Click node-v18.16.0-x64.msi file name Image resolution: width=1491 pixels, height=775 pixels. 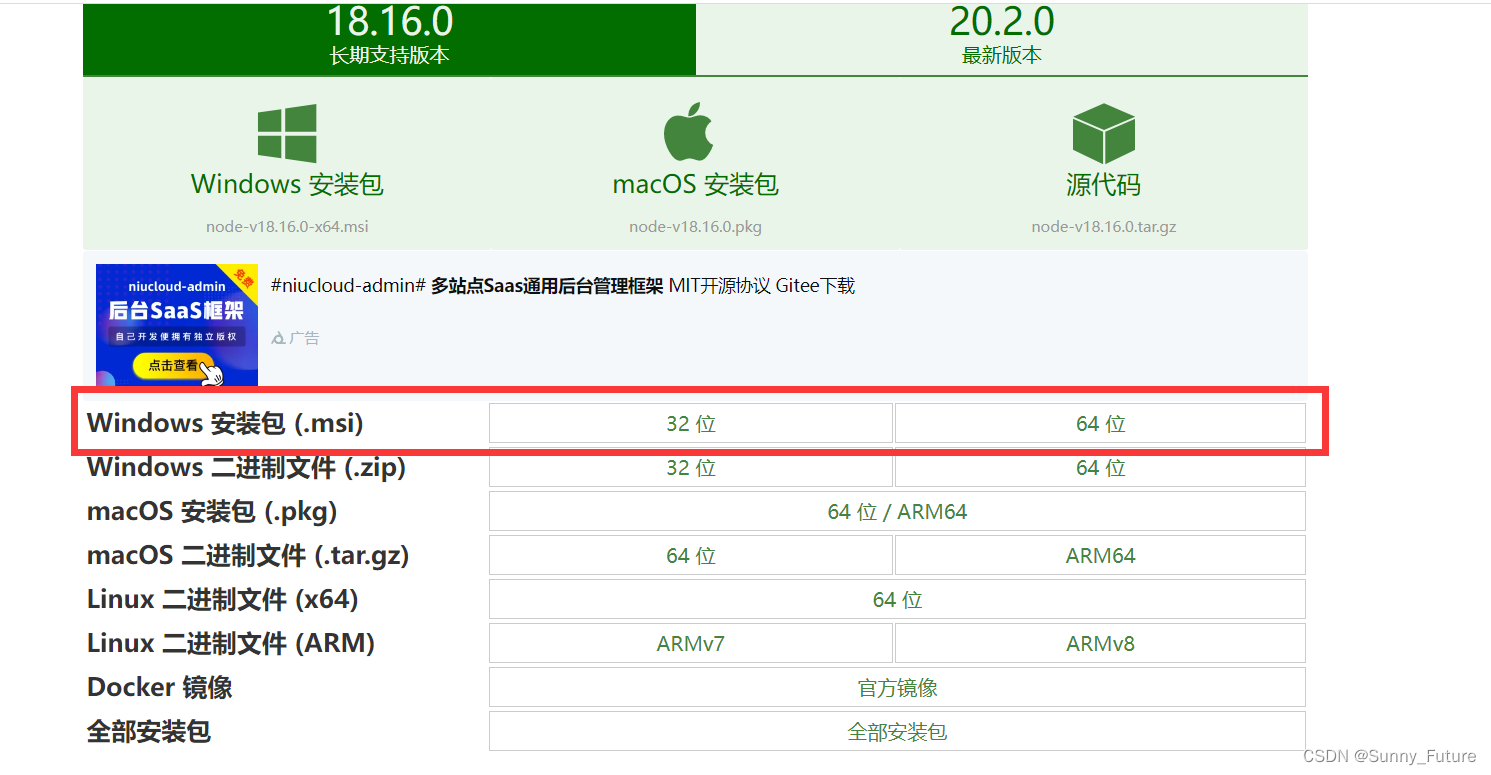click(x=287, y=227)
